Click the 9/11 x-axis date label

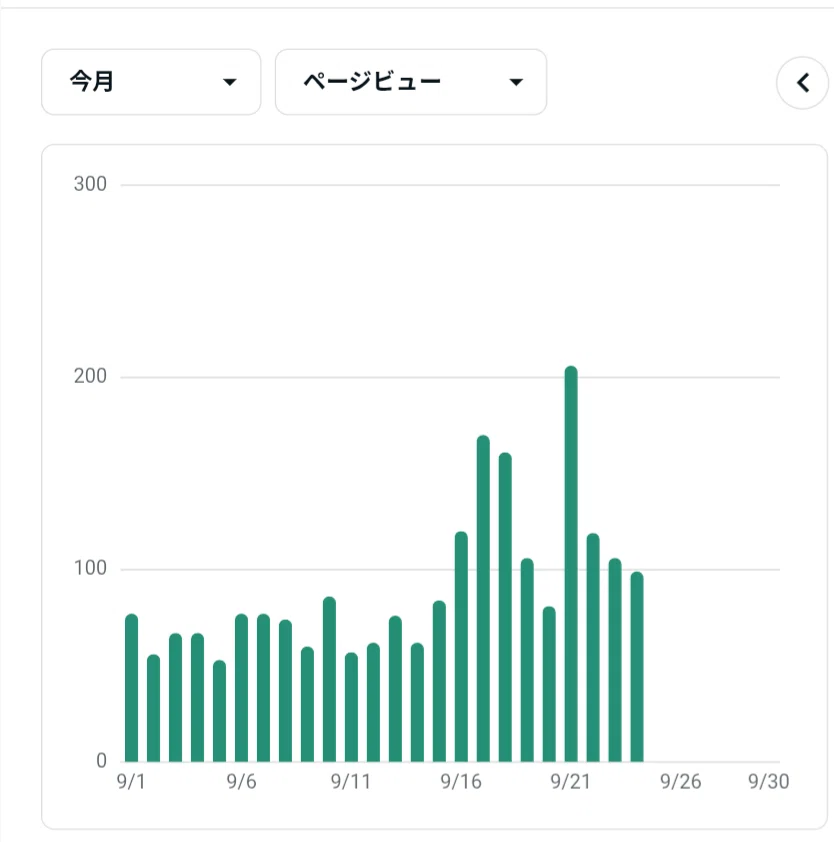click(351, 782)
